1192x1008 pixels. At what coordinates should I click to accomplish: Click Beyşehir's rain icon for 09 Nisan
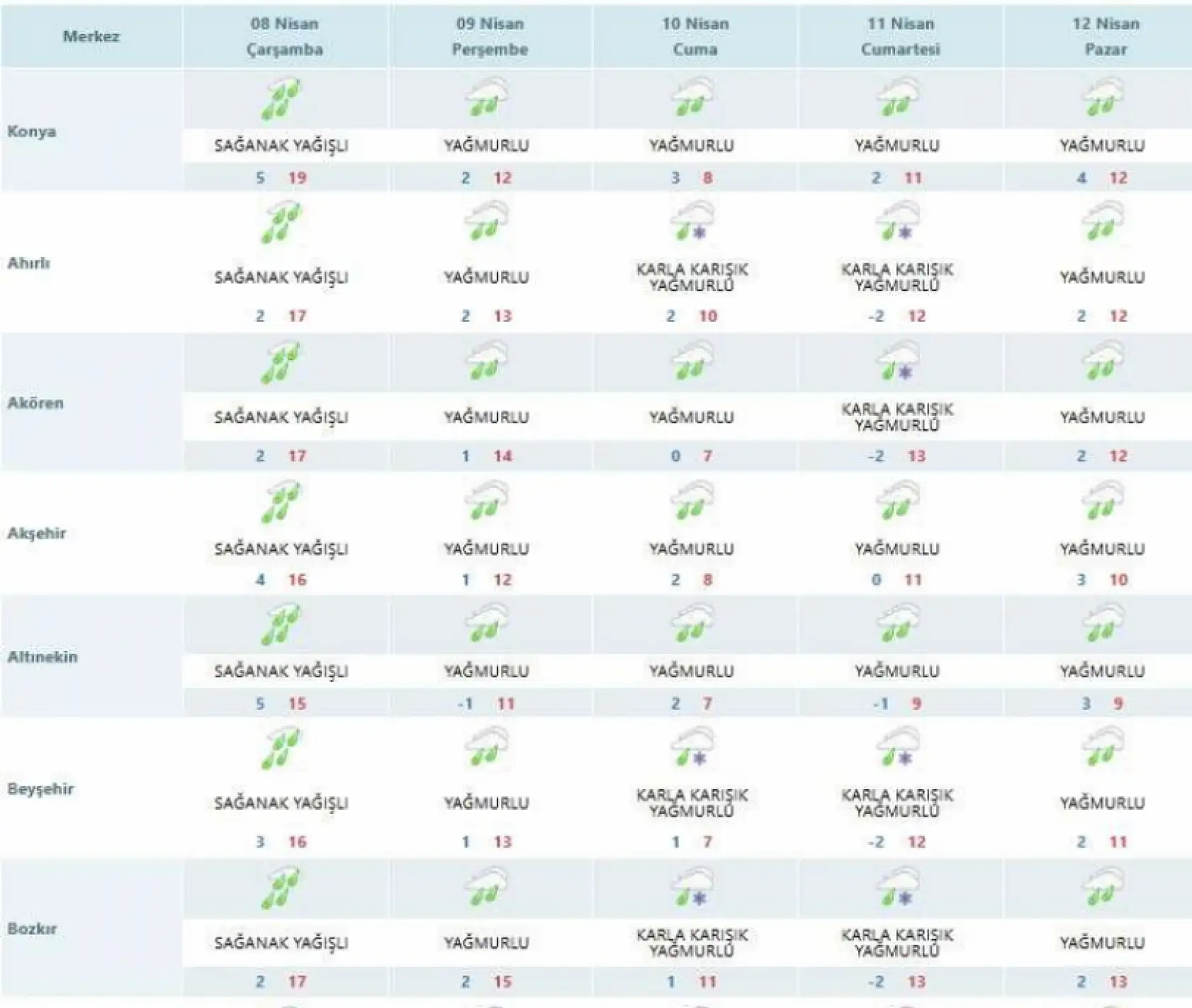487,747
